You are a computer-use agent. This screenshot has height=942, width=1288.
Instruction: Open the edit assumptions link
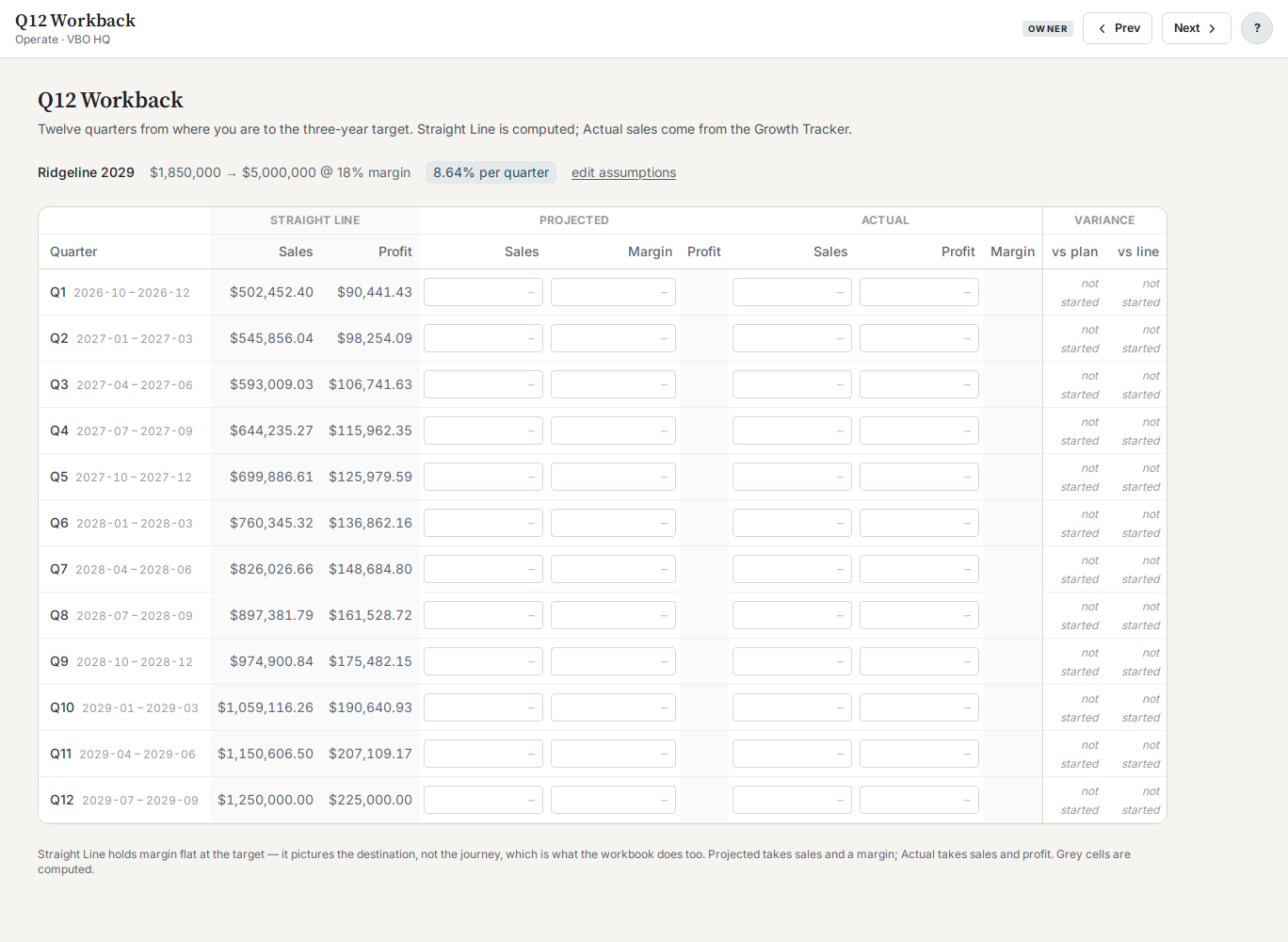click(623, 172)
